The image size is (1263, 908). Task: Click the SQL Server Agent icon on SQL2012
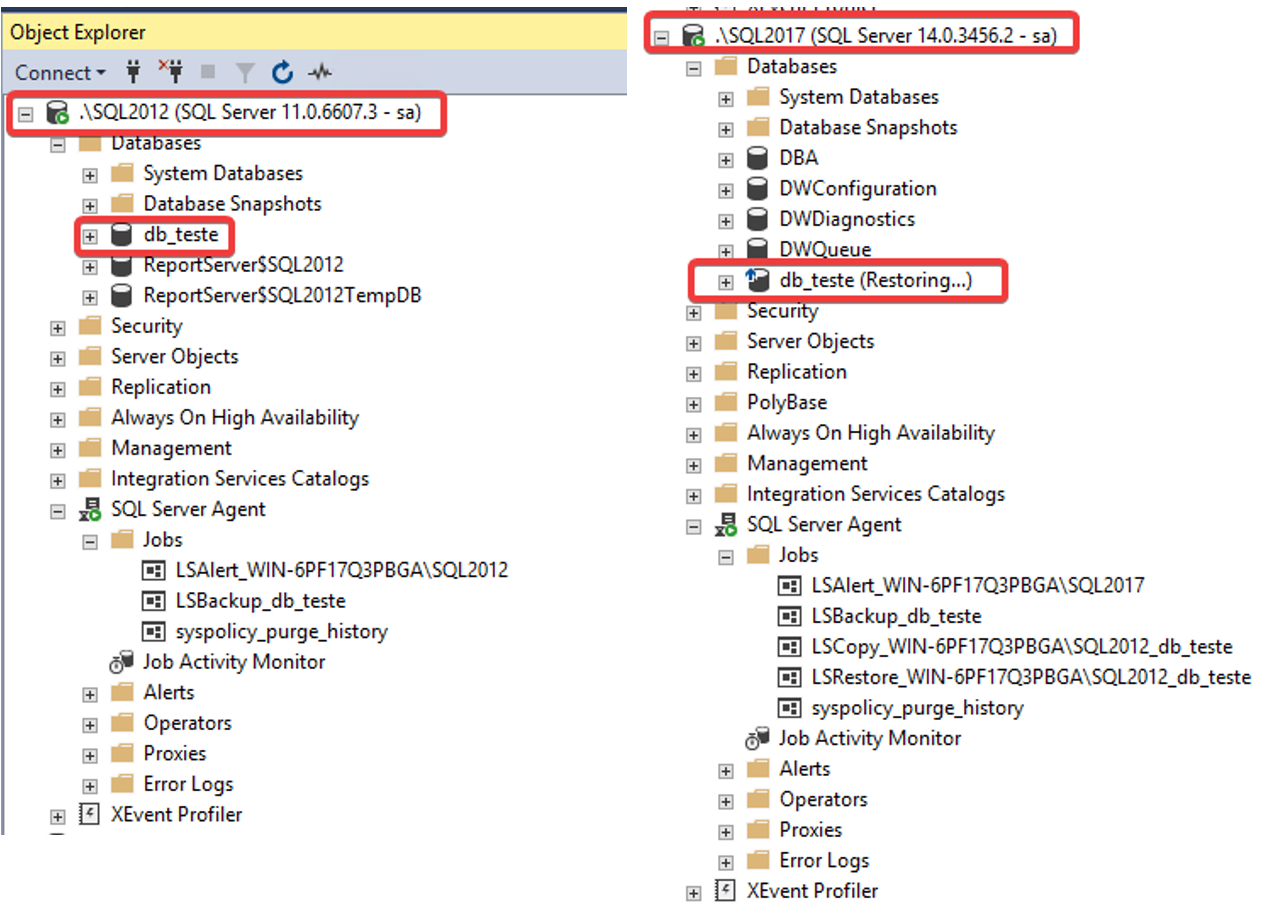[90, 509]
